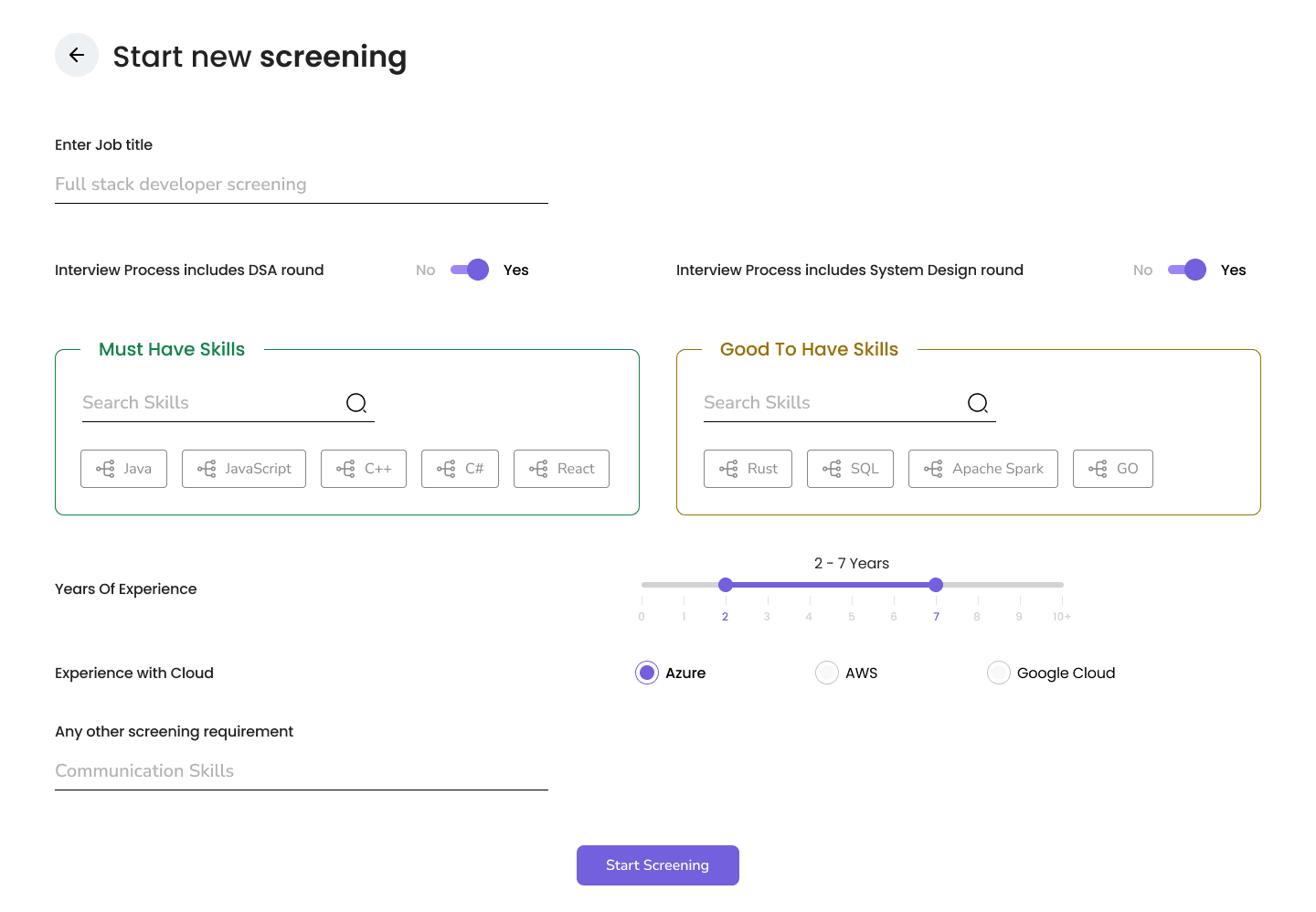Toggle the System Design round switch

[x=1187, y=270]
